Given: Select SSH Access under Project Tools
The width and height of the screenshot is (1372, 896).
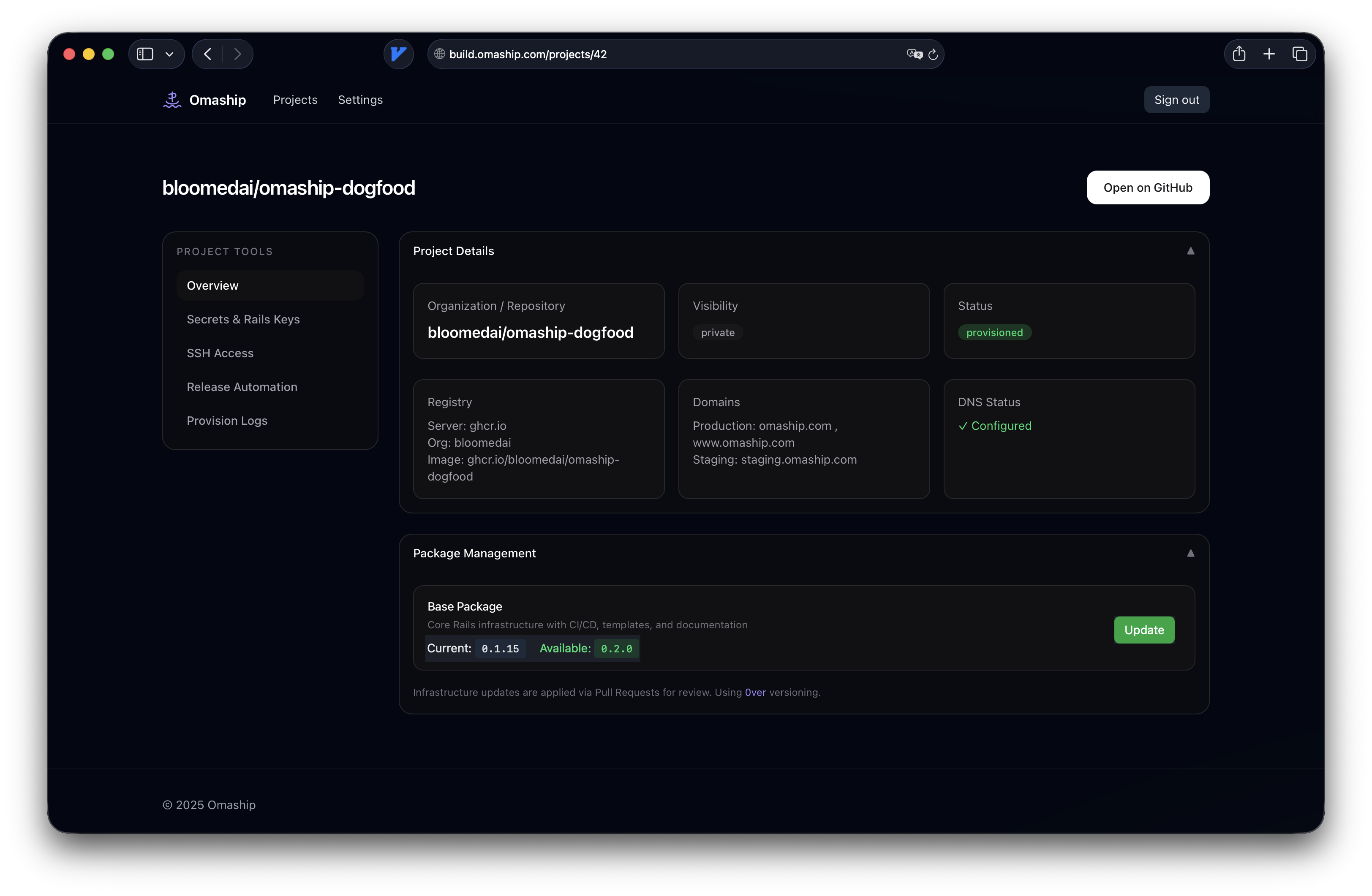Looking at the screenshot, I should (x=220, y=353).
